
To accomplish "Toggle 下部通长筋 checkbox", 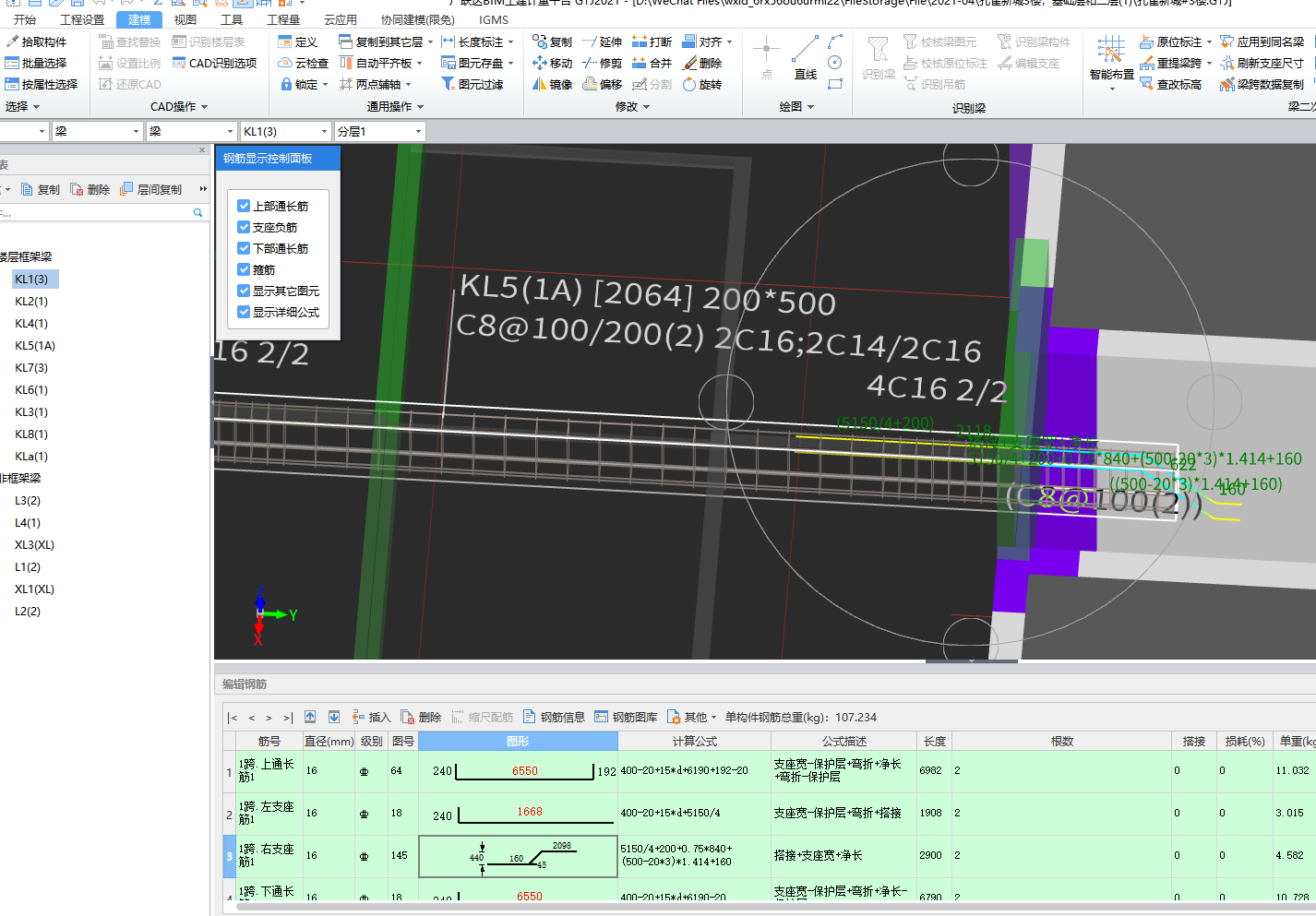I will click(244, 248).
